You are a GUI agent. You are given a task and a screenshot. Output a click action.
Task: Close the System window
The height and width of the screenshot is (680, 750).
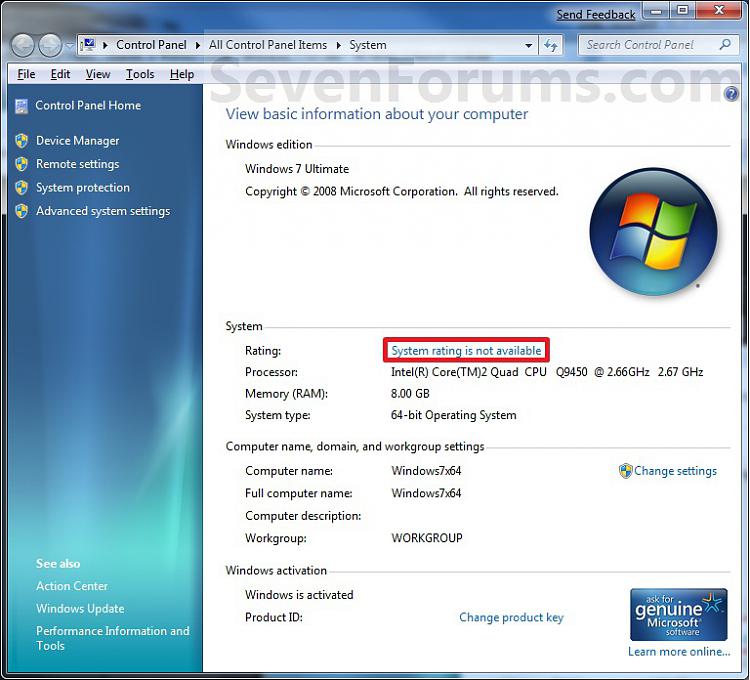[x=719, y=11]
